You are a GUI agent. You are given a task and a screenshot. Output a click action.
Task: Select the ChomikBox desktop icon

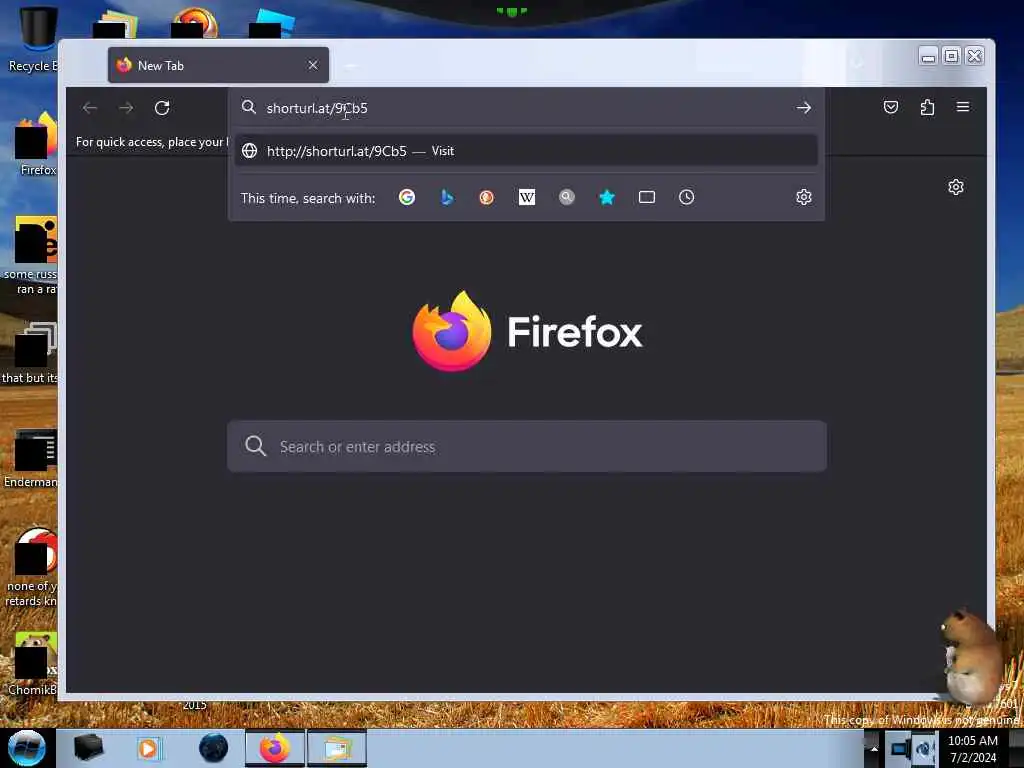(x=33, y=664)
